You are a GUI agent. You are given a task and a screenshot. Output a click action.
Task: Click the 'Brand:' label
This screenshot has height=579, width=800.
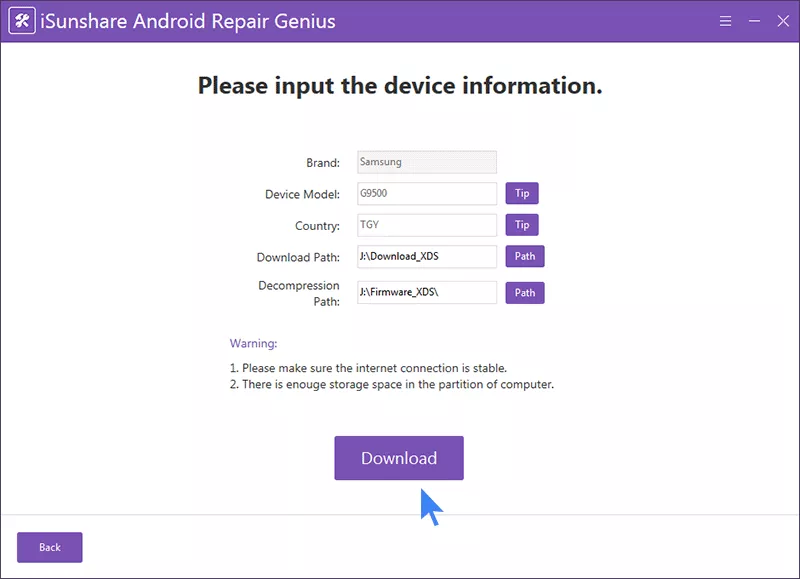click(323, 163)
